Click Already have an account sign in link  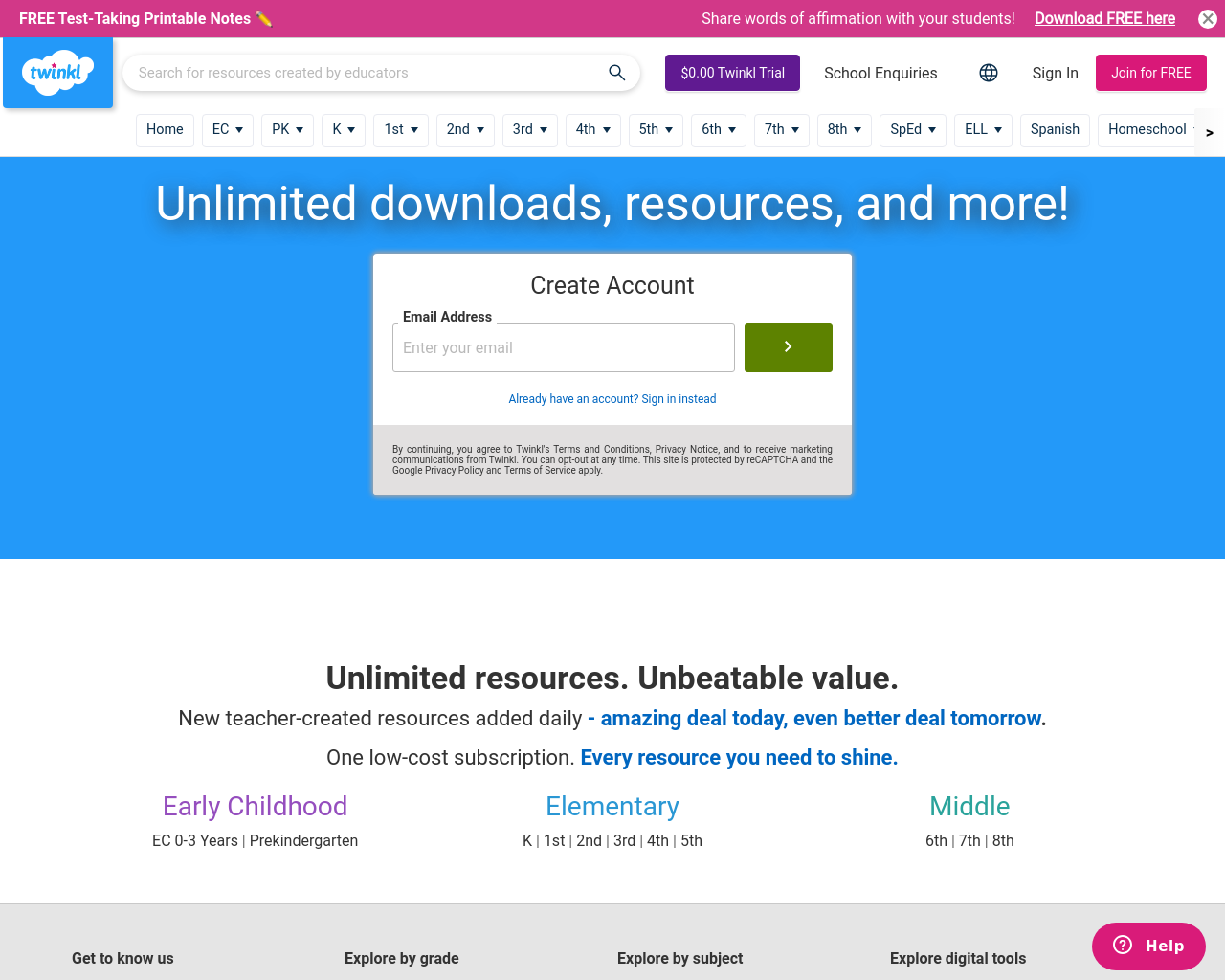click(x=612, y=399)
